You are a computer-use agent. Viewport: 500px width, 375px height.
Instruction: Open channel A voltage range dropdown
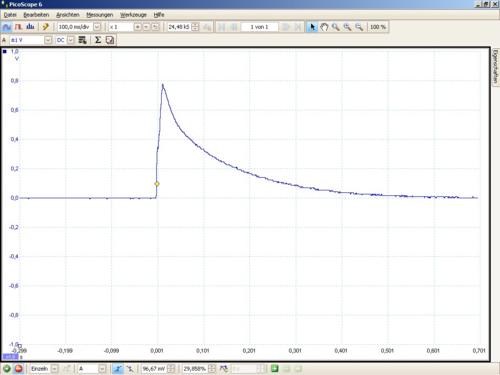click(x=48, y=40)
